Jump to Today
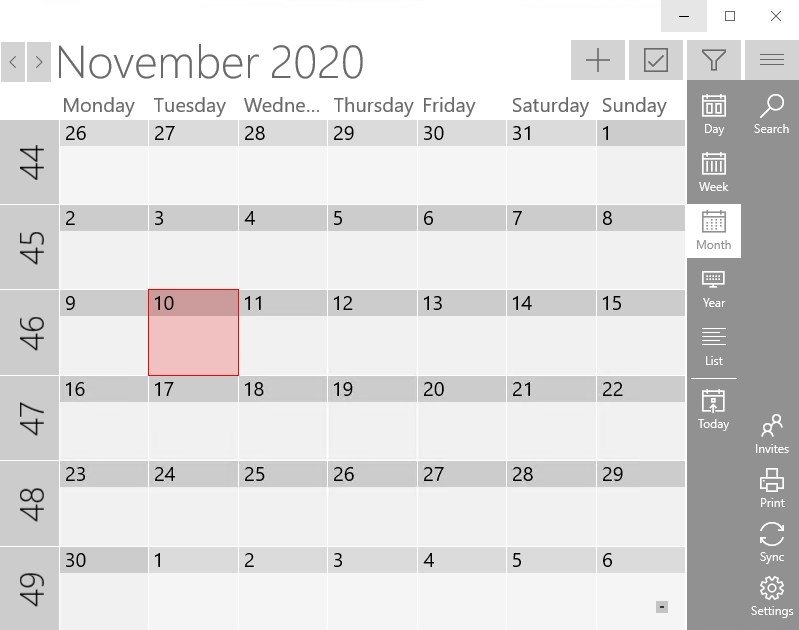This screenshot has width=799, height=630. [x=713, y=409]
